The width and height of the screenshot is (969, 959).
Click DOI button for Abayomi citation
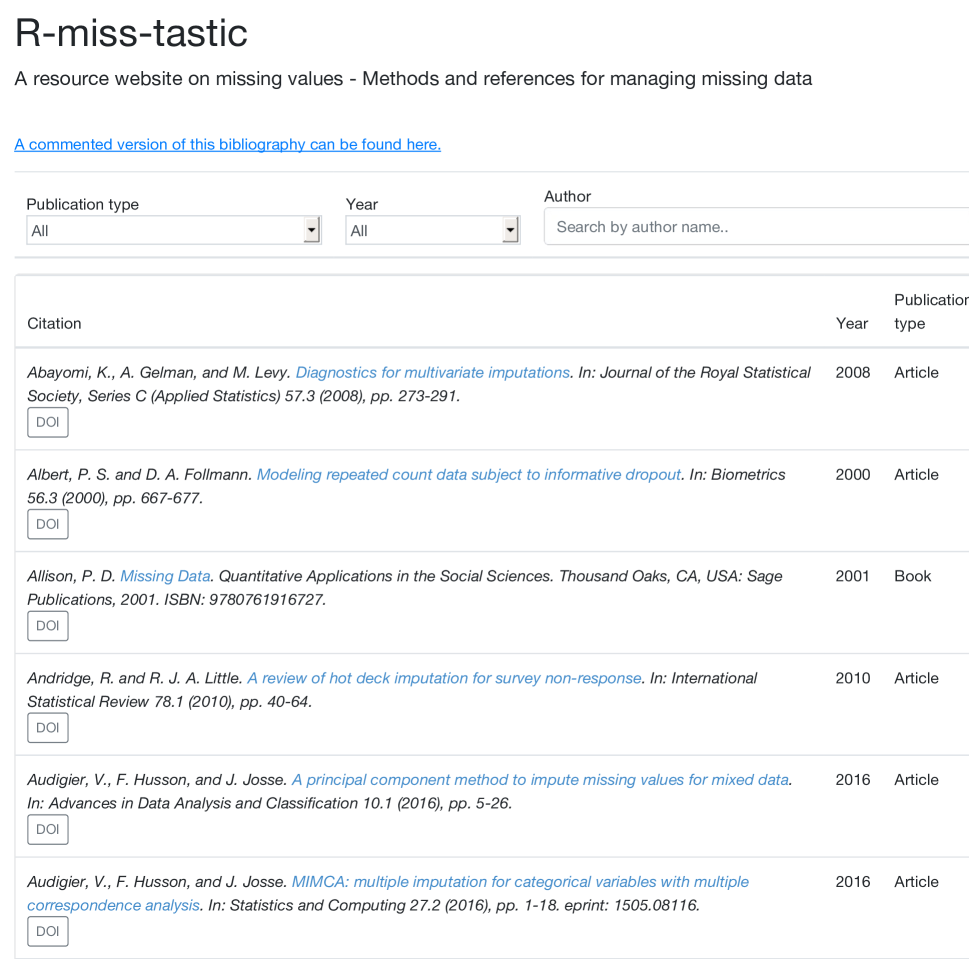click(48, 422)
